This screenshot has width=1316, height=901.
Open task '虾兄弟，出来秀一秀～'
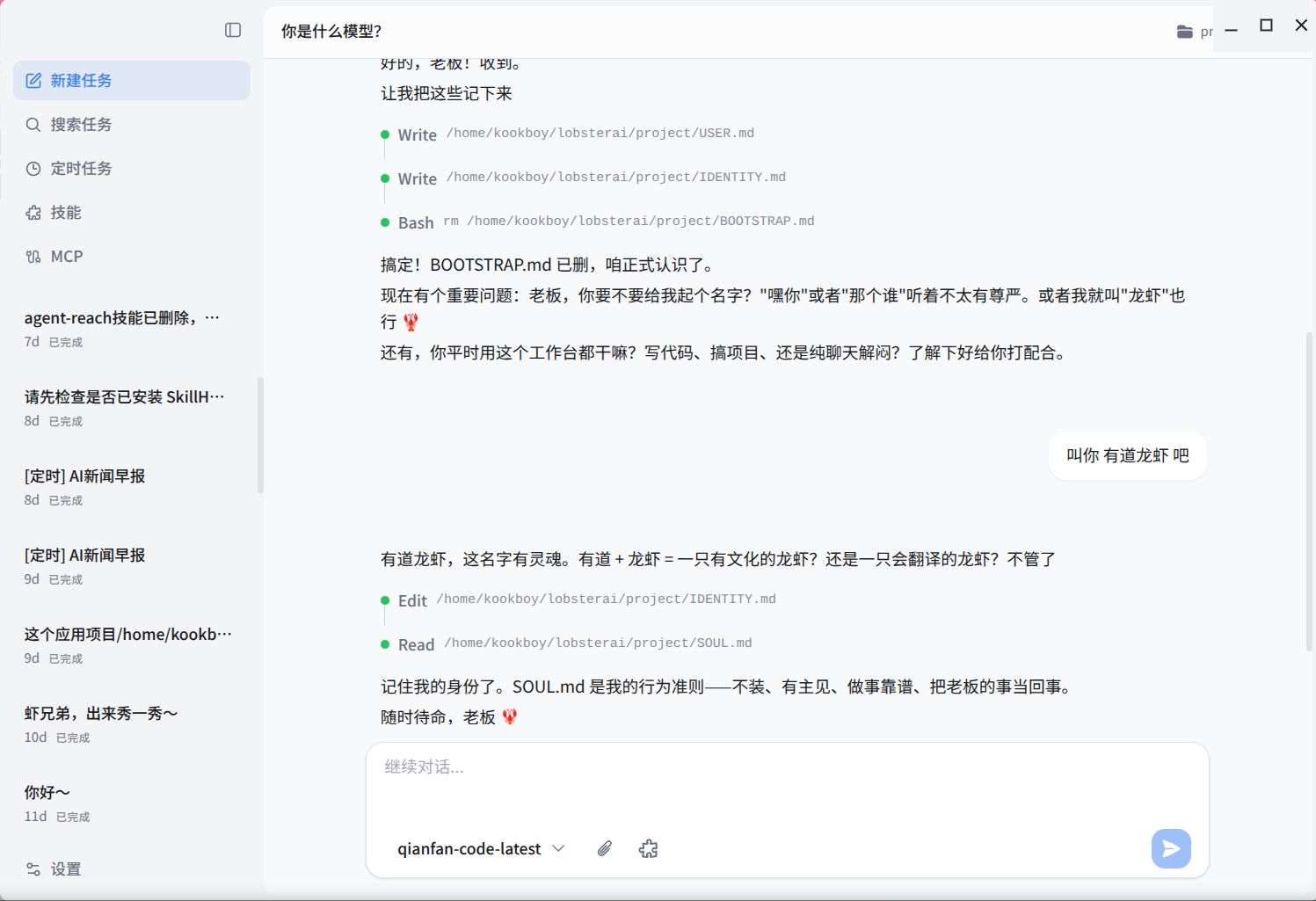132,724
